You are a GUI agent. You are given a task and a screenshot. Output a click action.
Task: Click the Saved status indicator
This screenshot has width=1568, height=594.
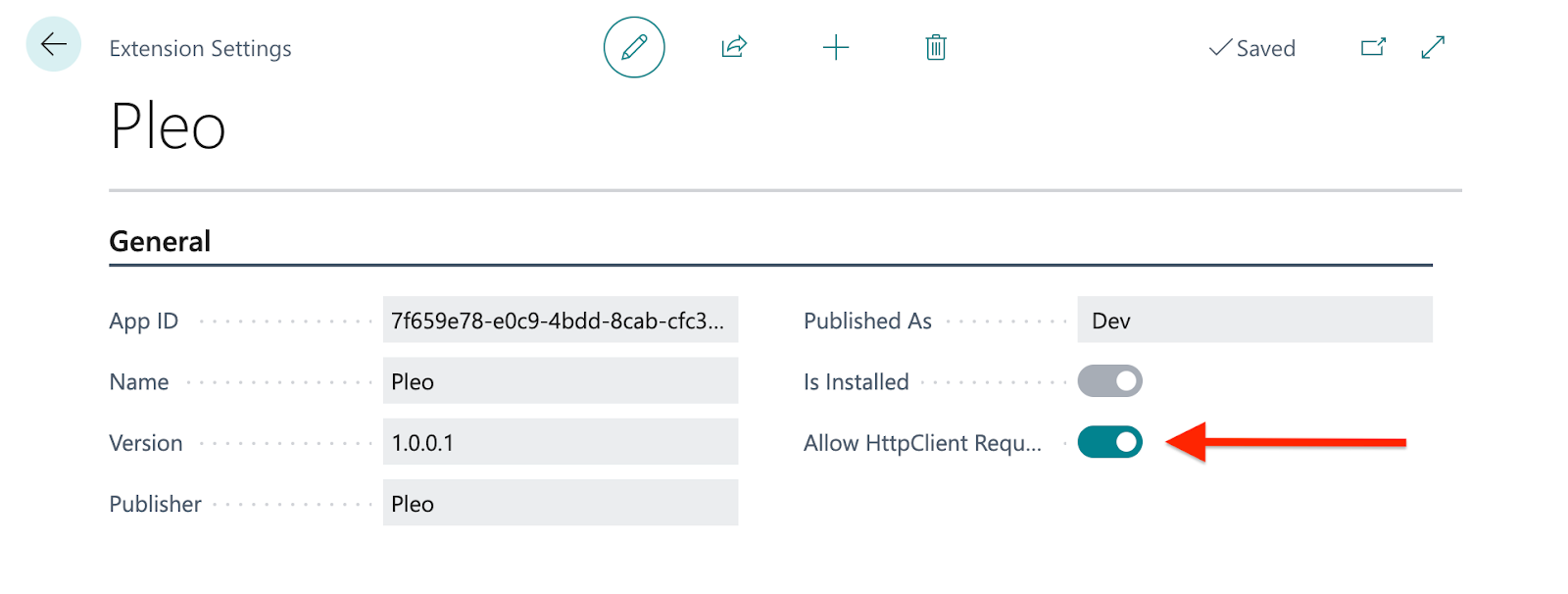tap(1251, 48)
